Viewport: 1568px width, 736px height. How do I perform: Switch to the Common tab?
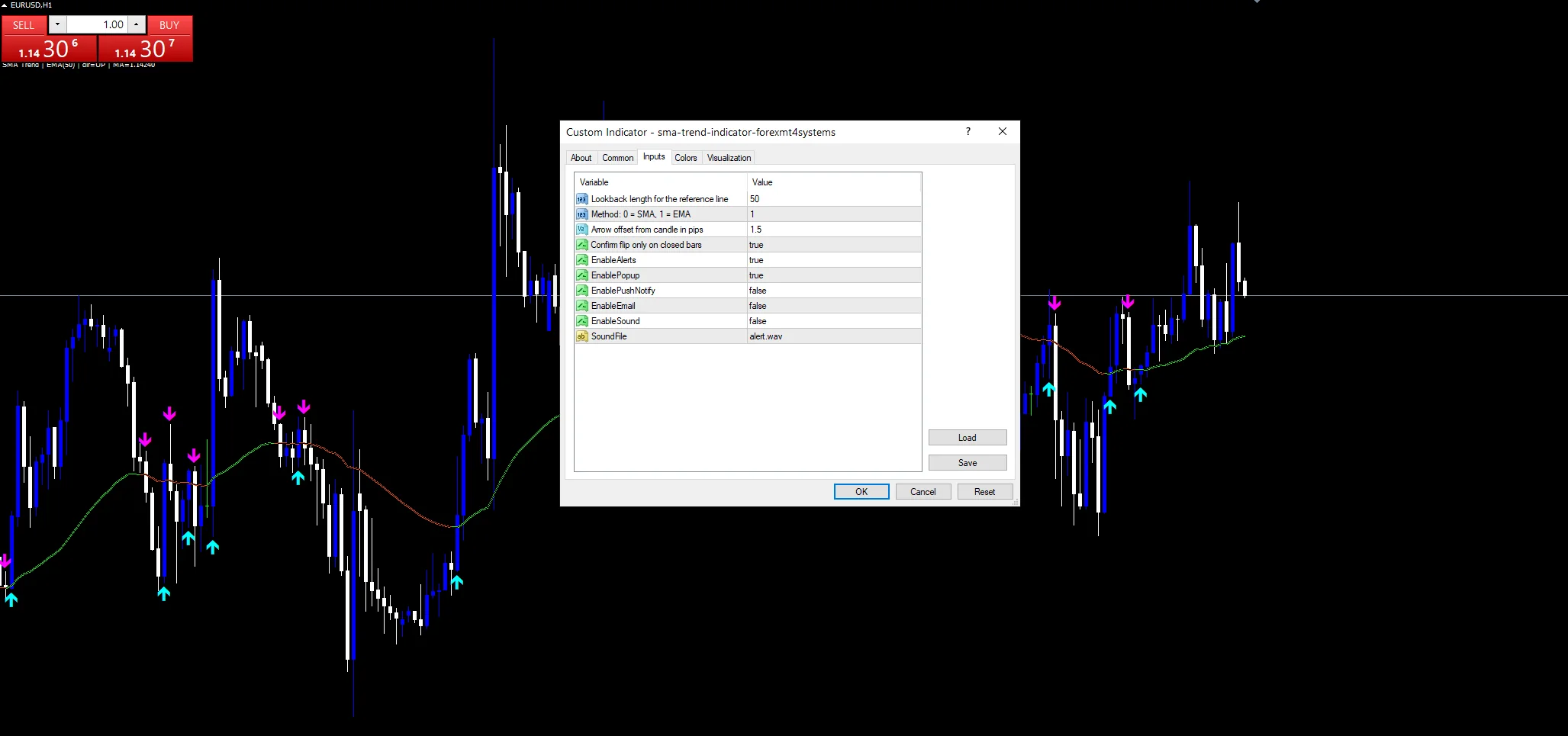tap(617, 158)
